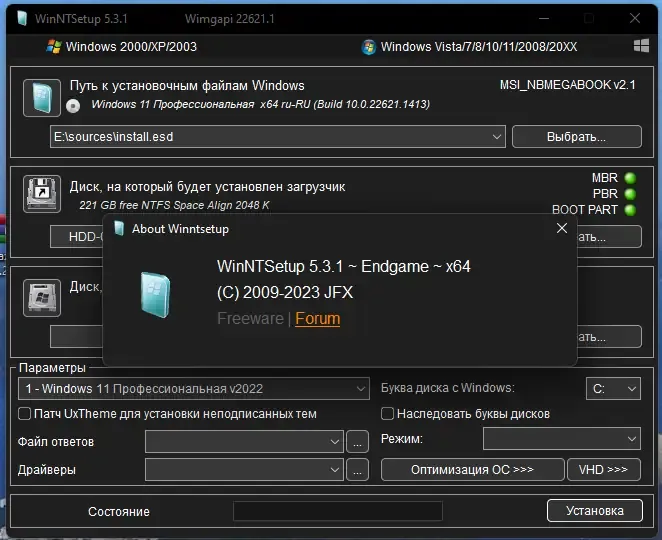Click WinNTSetup 5.3.1 ~ Endgame ~ x64 text
This screenshot has width=662, height=540.
pos(344,266)
